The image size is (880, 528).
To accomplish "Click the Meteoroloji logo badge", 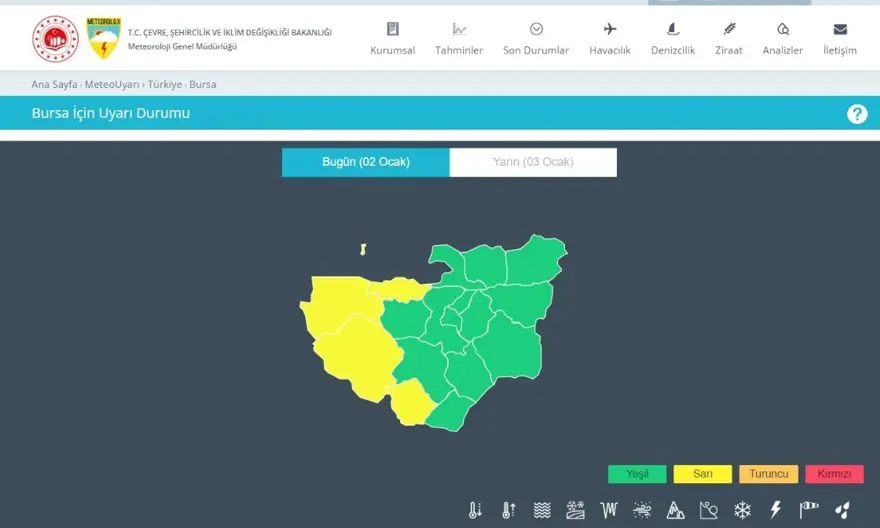I will pos(103,38).
